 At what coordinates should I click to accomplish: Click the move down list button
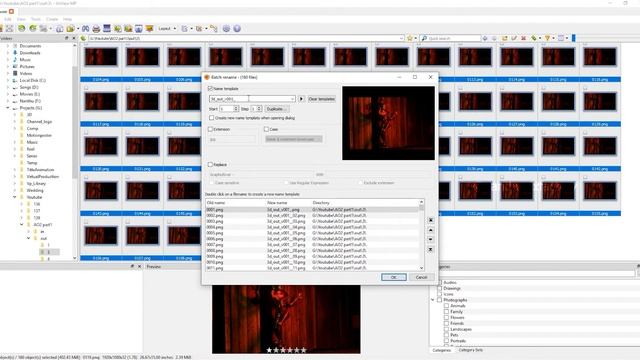point(430,240)
